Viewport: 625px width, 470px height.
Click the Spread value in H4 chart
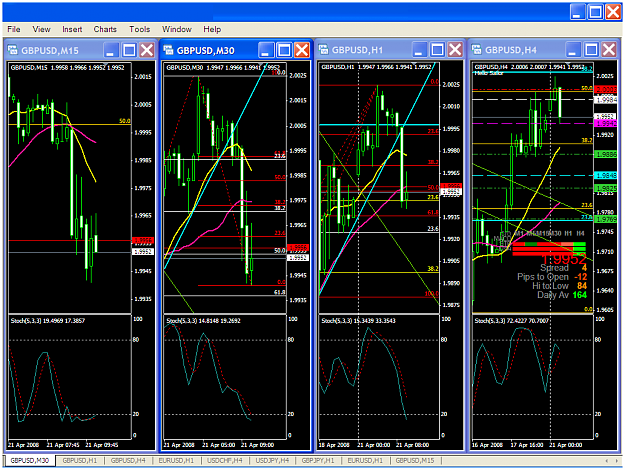(x=584, y=268)
